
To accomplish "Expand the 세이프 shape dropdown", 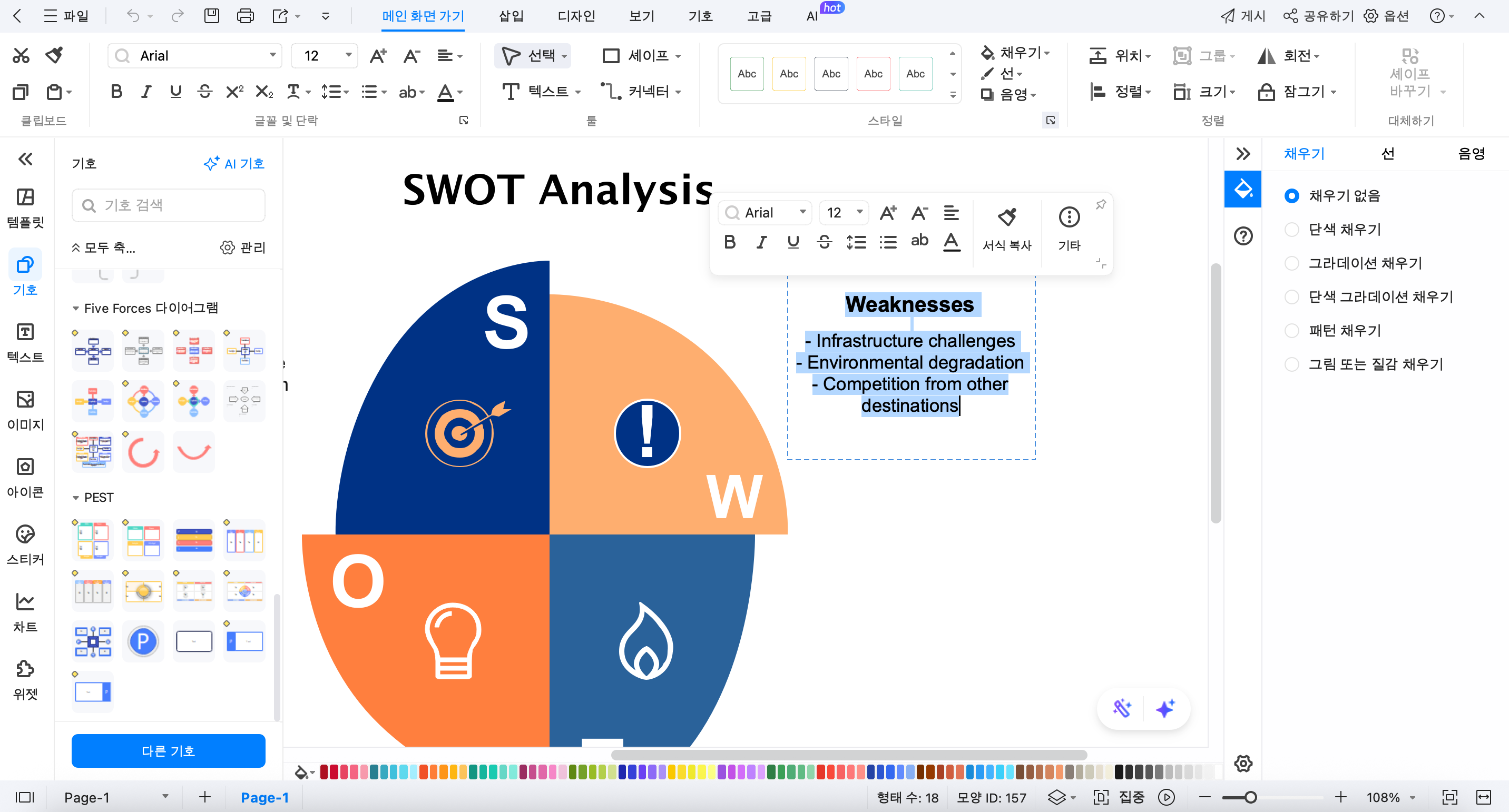I will [x=678, y=56].
